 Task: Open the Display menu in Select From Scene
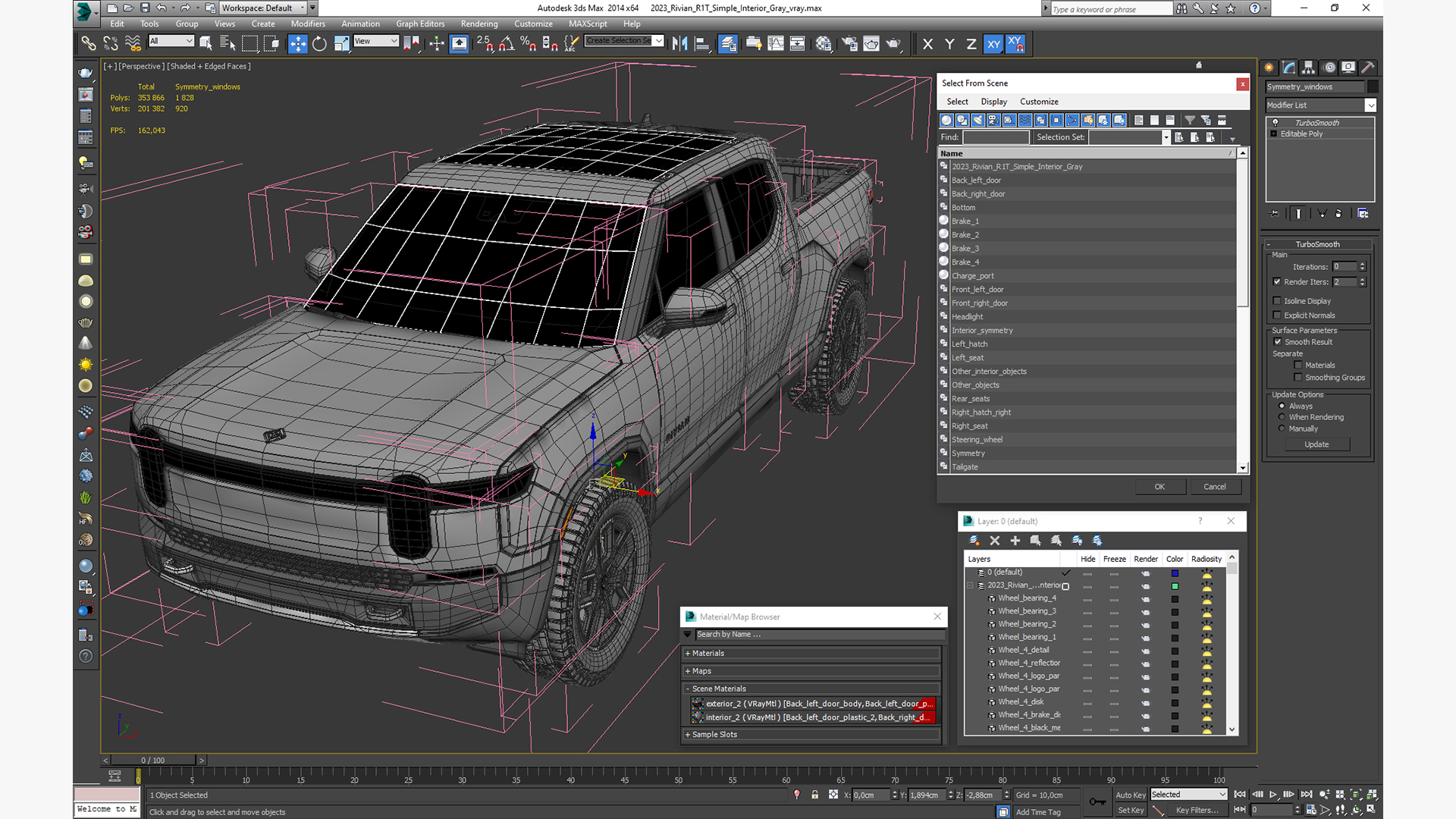click(x=993, y=102)
